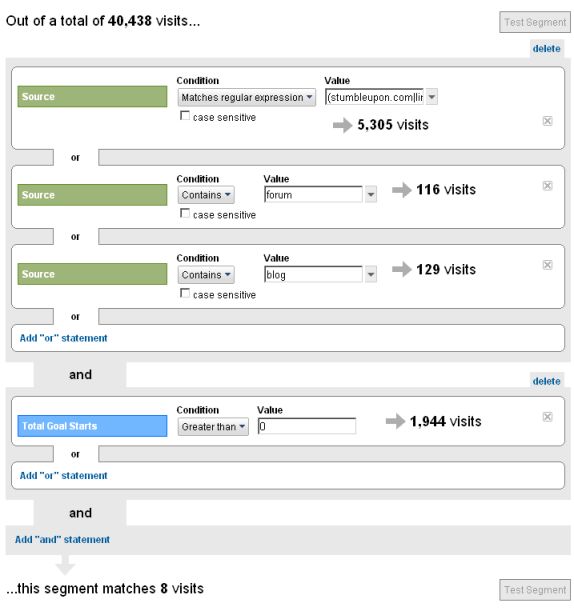574x615 pixels.
Task: Open value suggestions arrow next to stumbleupon field
Action: [432, 97]
